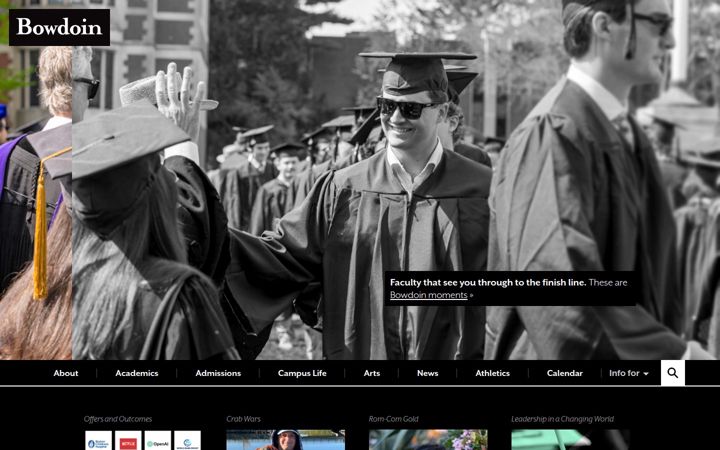Open Leadership in a Changing World heading

click(x=562, y=419)
